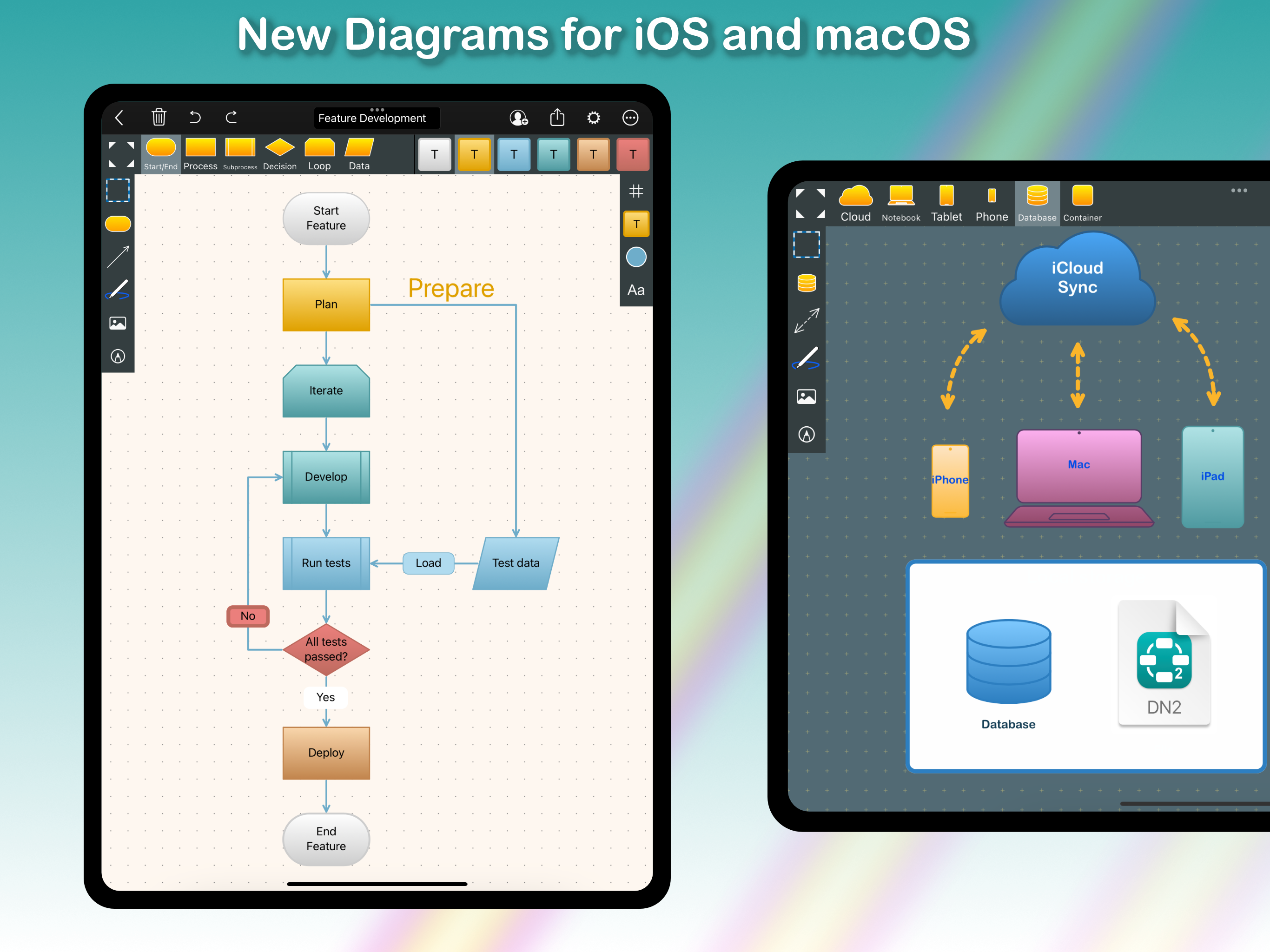Open the Aa font settings
The width and height of the screenshot is (1270, 952).
[x=636, y=290]
